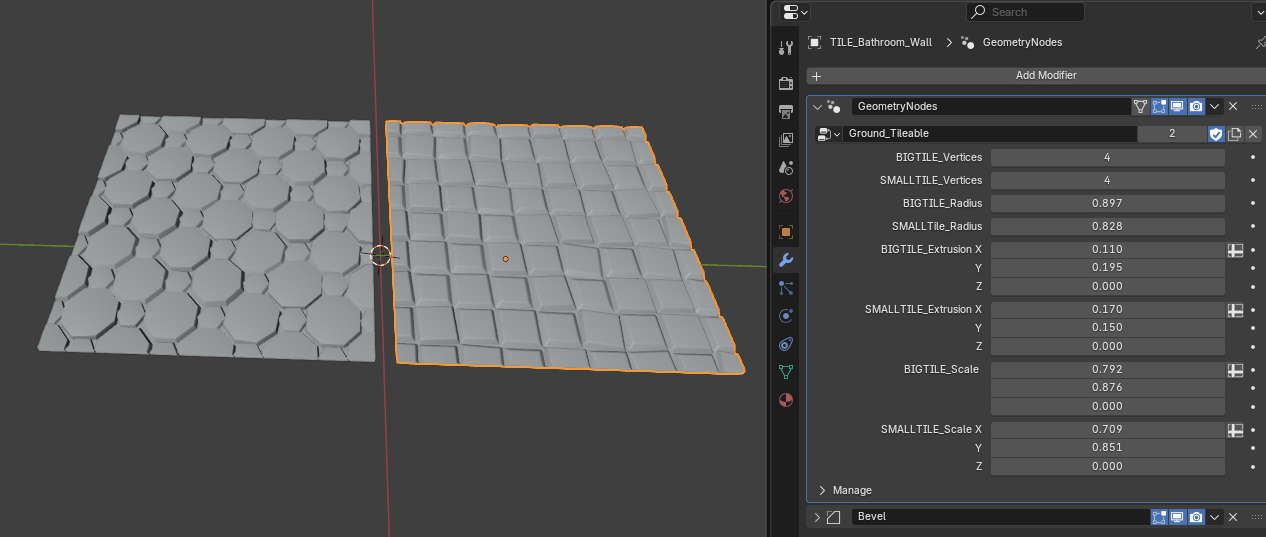This screenshot has height=537, width=1266.
Task: Edit the Ground_Tileable node group name
Action: pyautogui.click(x=990, y=133)
